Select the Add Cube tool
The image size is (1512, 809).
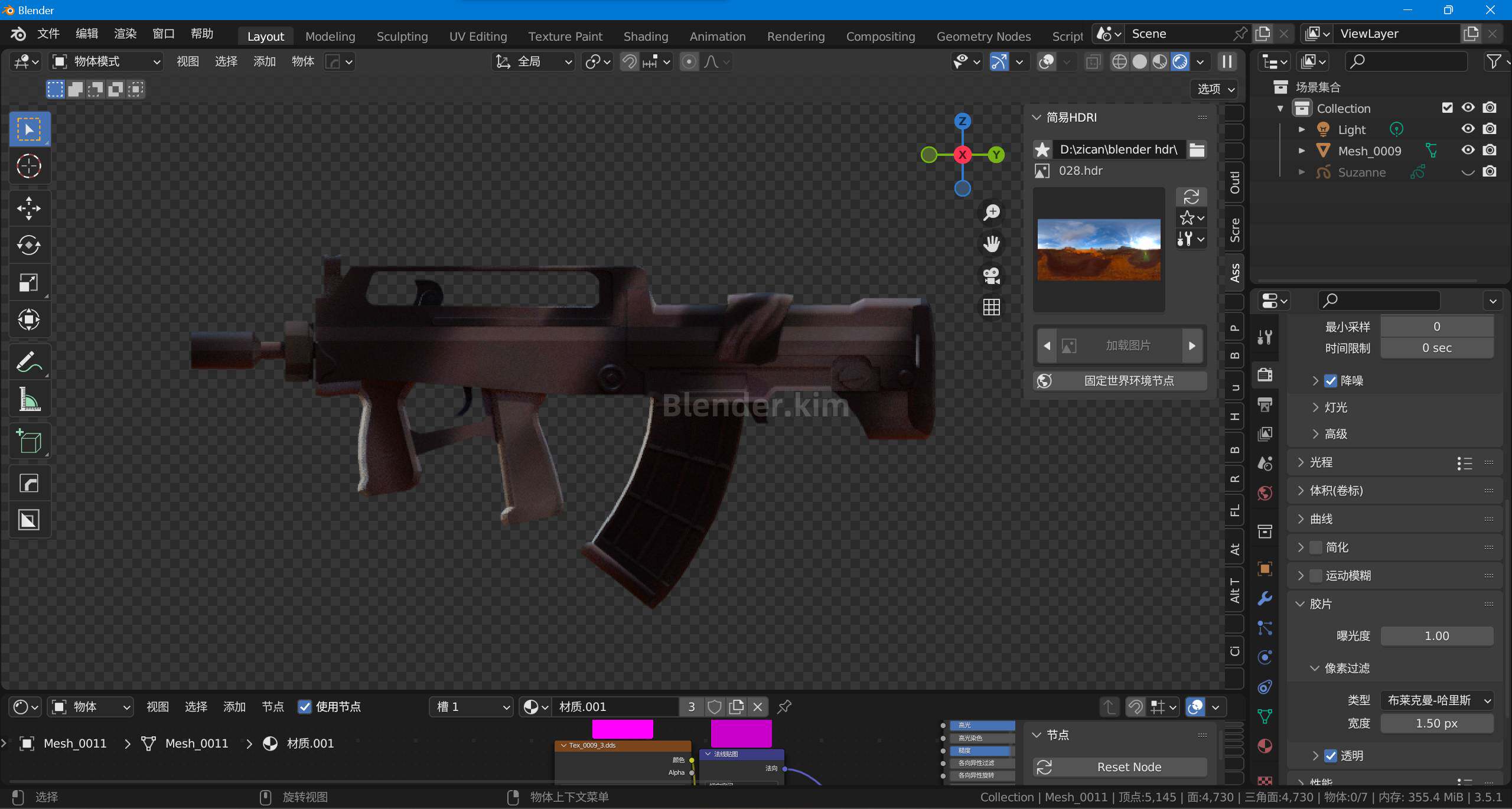(29, 441)
